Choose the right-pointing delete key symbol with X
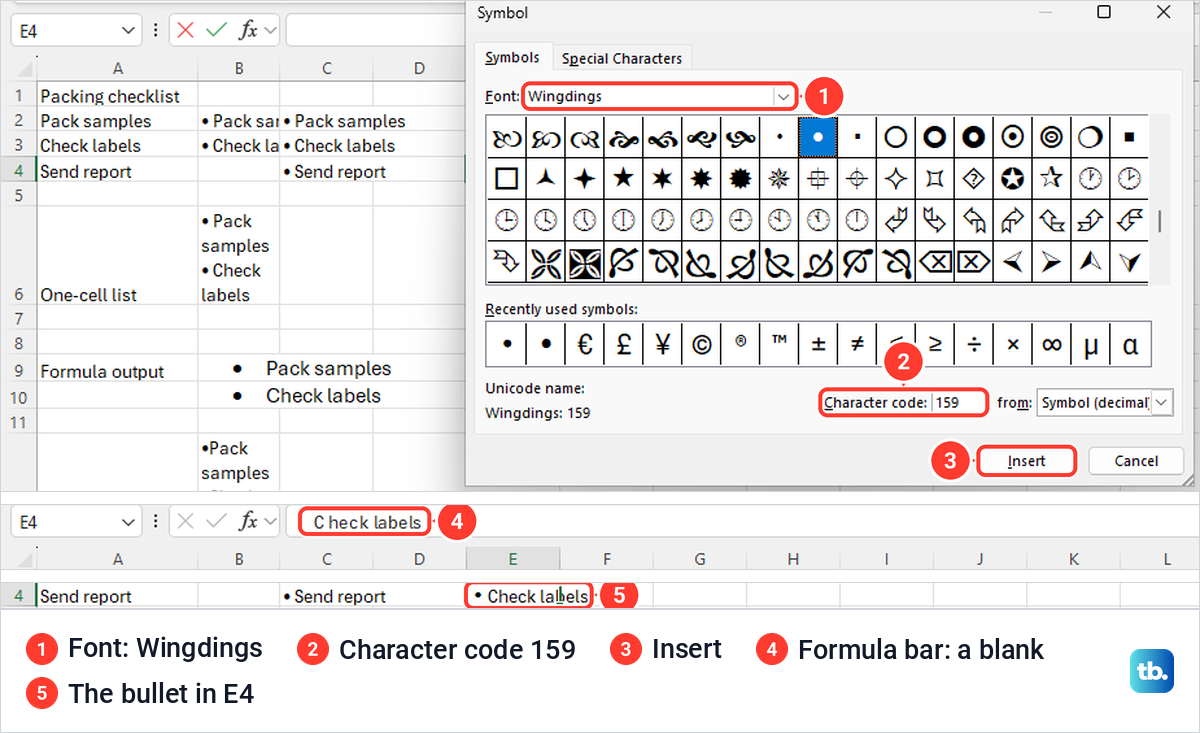The image size is (1200, 733). (x=973, y=262)
